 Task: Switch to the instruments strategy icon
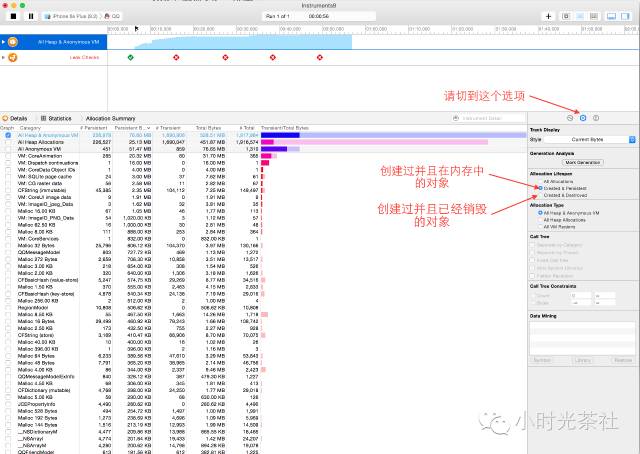point(580,16)
